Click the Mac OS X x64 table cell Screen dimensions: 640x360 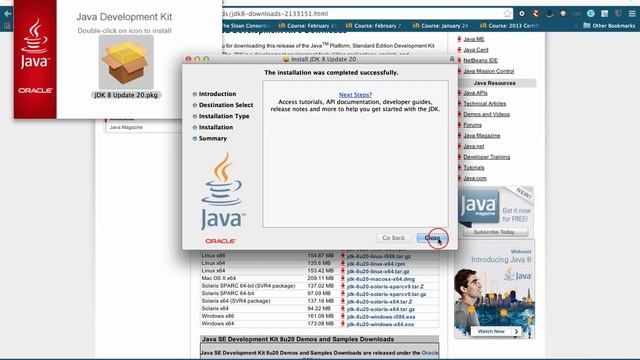[x=218, y=278]
